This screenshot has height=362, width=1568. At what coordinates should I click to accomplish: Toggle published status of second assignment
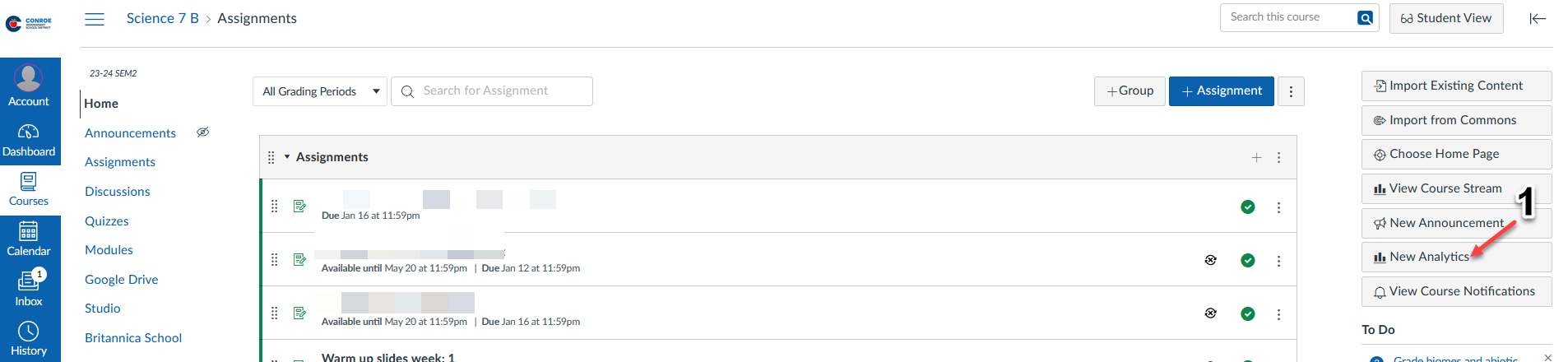(x=1247, y=261)
